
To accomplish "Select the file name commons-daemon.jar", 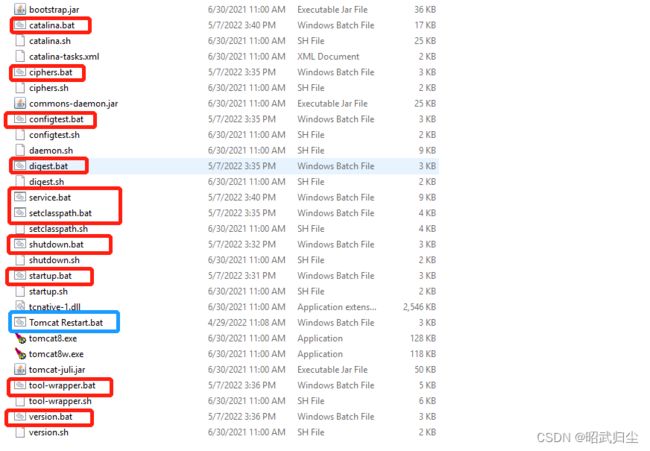I will tap(73, 104).
